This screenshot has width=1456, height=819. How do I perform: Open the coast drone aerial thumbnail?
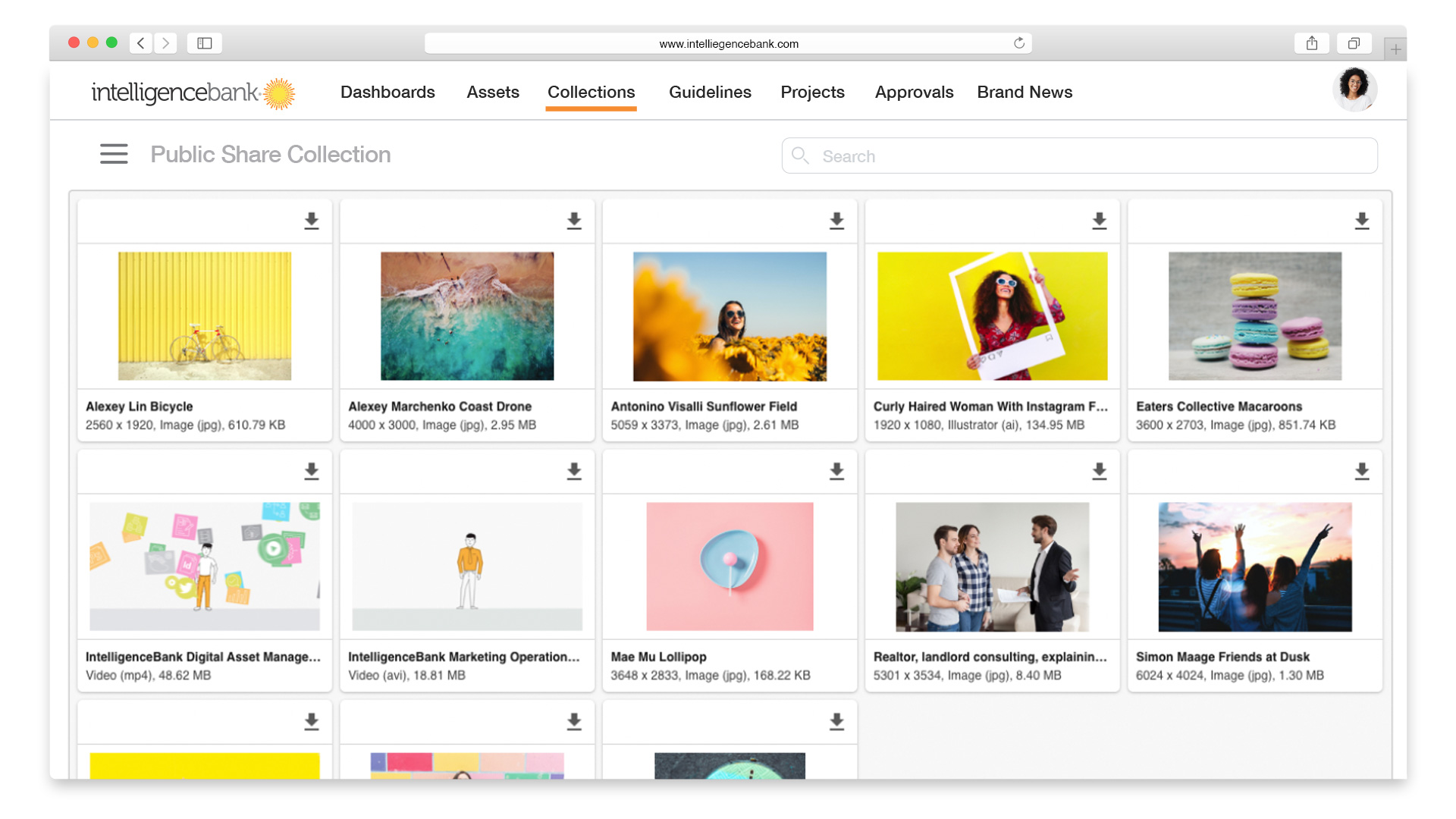click(x=467, y=316)
